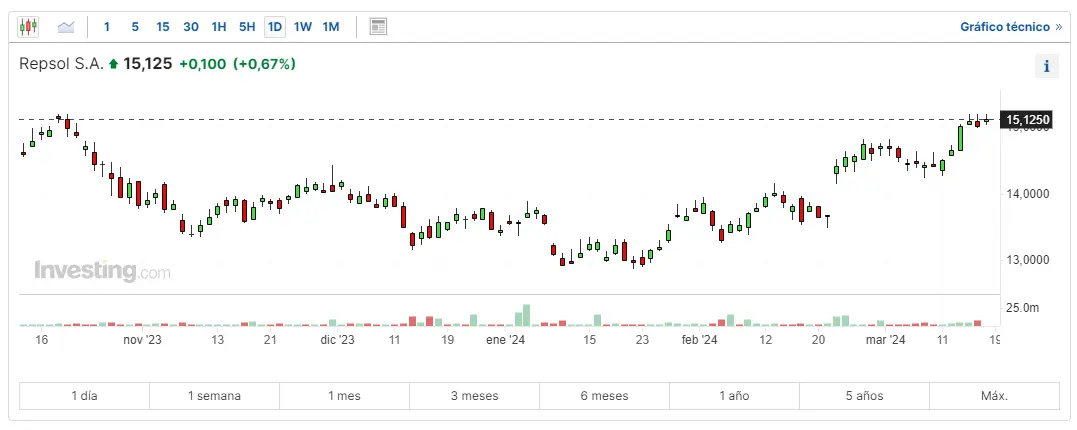Show the 5 años range
This screenshot has width=1077, height=430.
(x=865, y=396)
